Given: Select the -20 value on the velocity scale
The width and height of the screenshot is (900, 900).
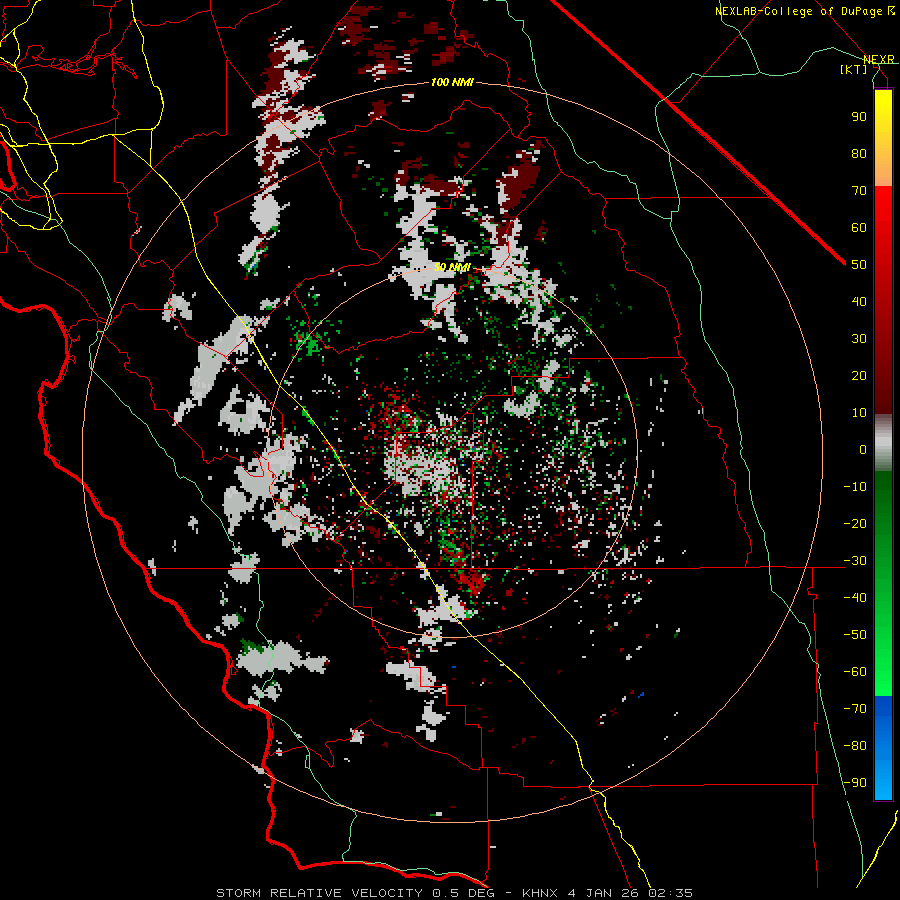Looking at the screenshot, I should (x=855, y=524).
